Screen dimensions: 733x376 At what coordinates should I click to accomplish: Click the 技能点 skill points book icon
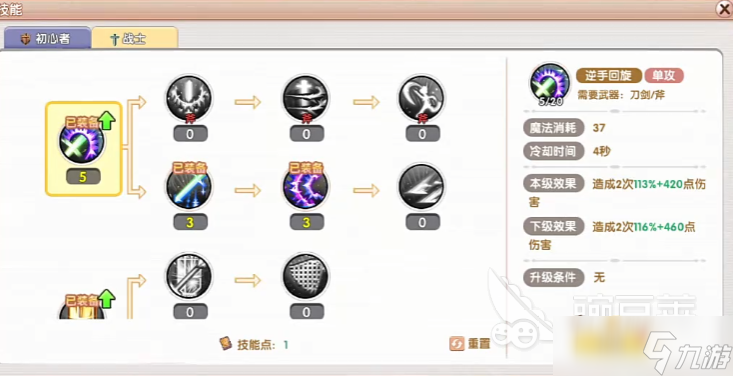click(226, 344)
